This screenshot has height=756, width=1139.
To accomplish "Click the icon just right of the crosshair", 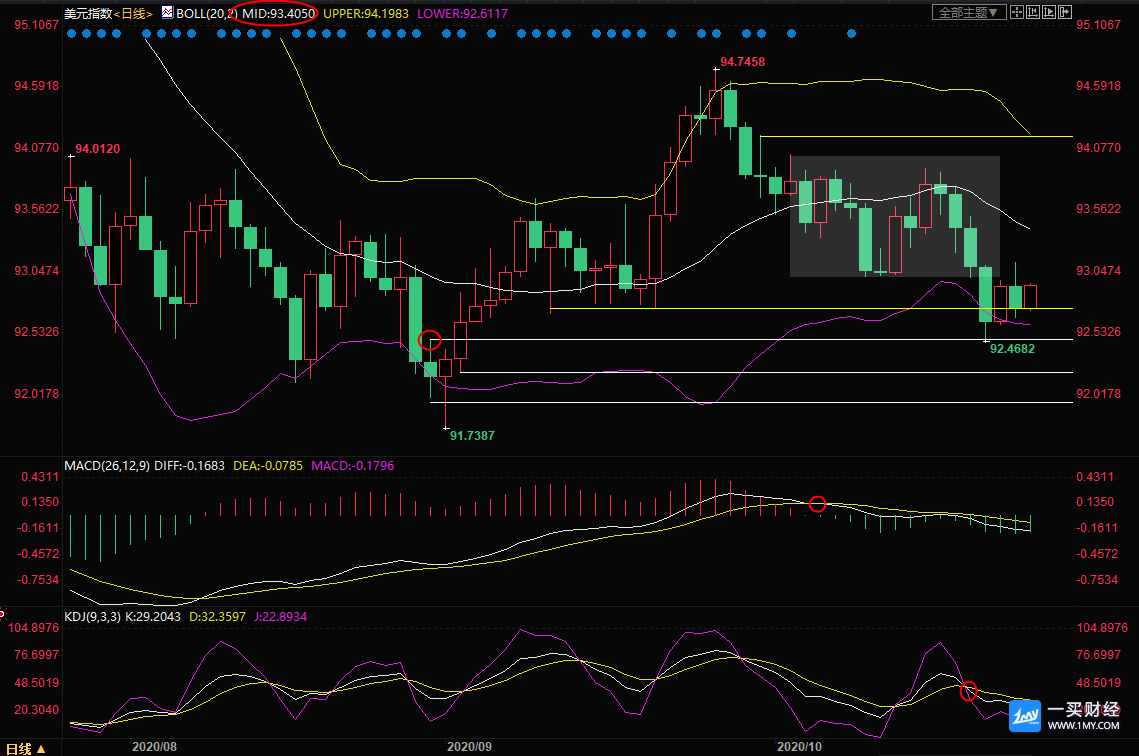I will pos(1033,12).
